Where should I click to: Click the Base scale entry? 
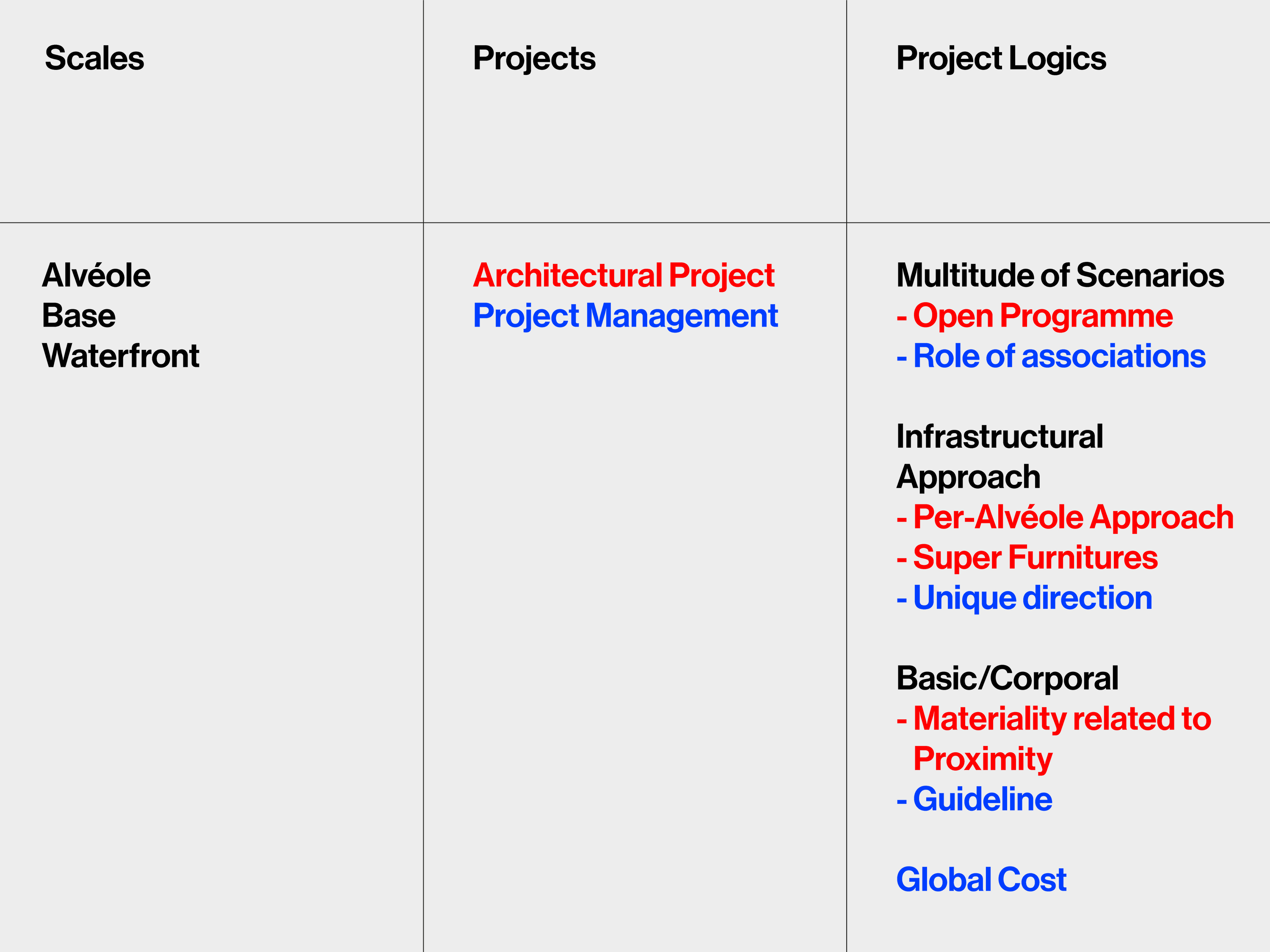point(79,316)
